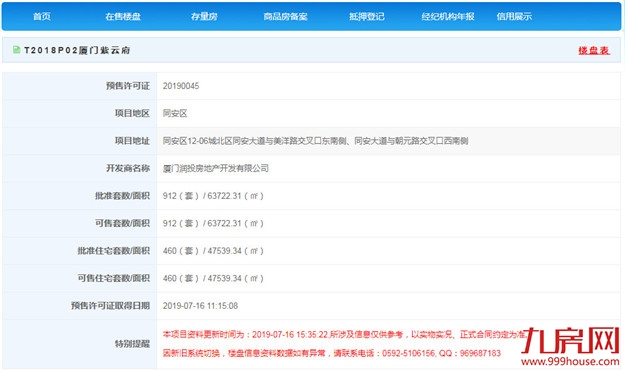Select the 可售住宅套数/面积 value 460 / 47539.34
The width and height of the screenshot is (625, 371).
[213, 278]
